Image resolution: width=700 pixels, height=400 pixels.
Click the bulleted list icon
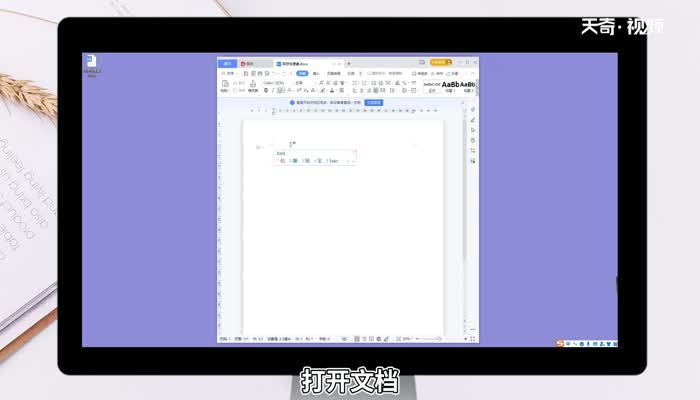(354, 83)
